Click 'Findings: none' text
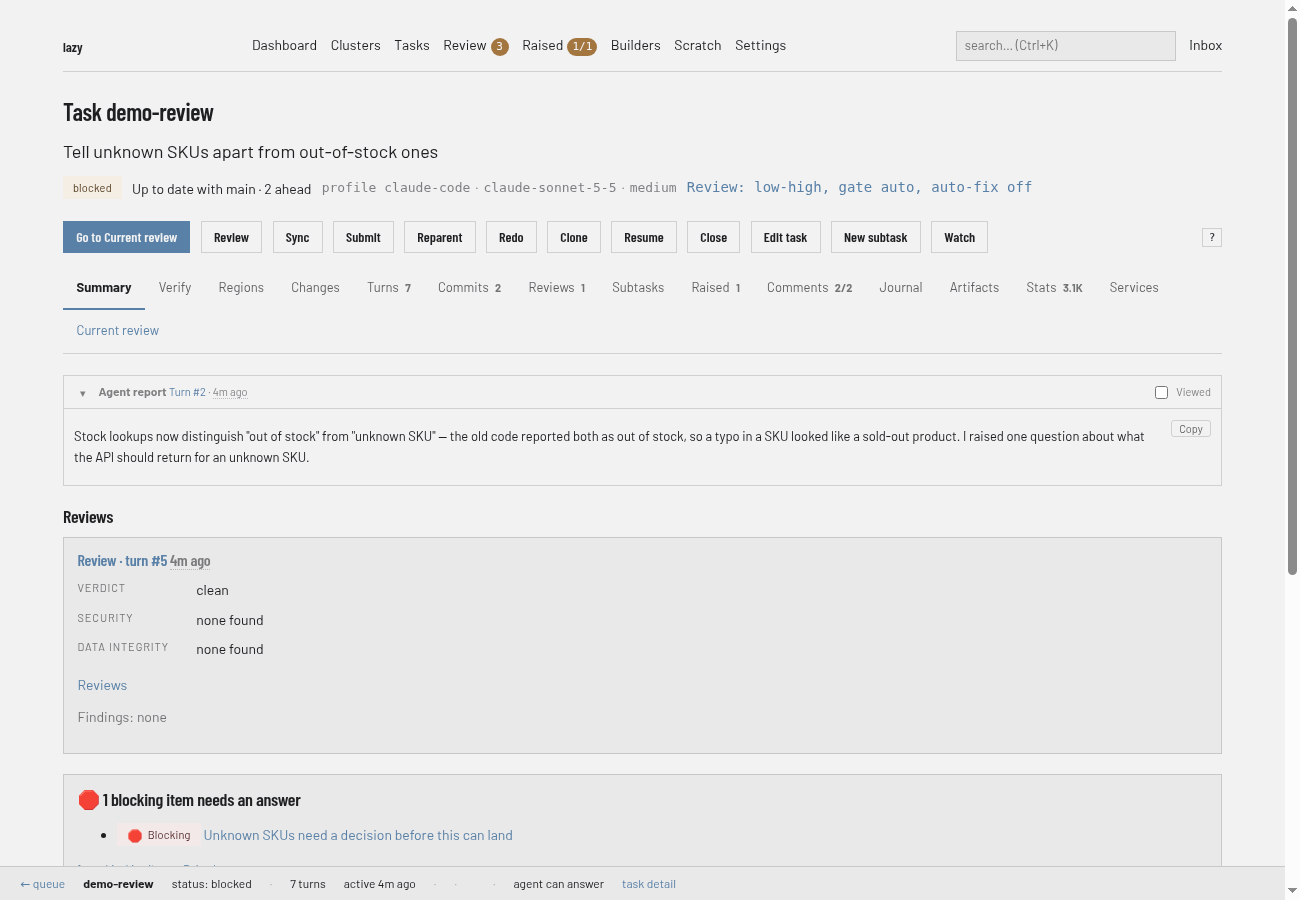Viewport: 1300px width, 900px height. pyautogui.click(x=122, y=718)
